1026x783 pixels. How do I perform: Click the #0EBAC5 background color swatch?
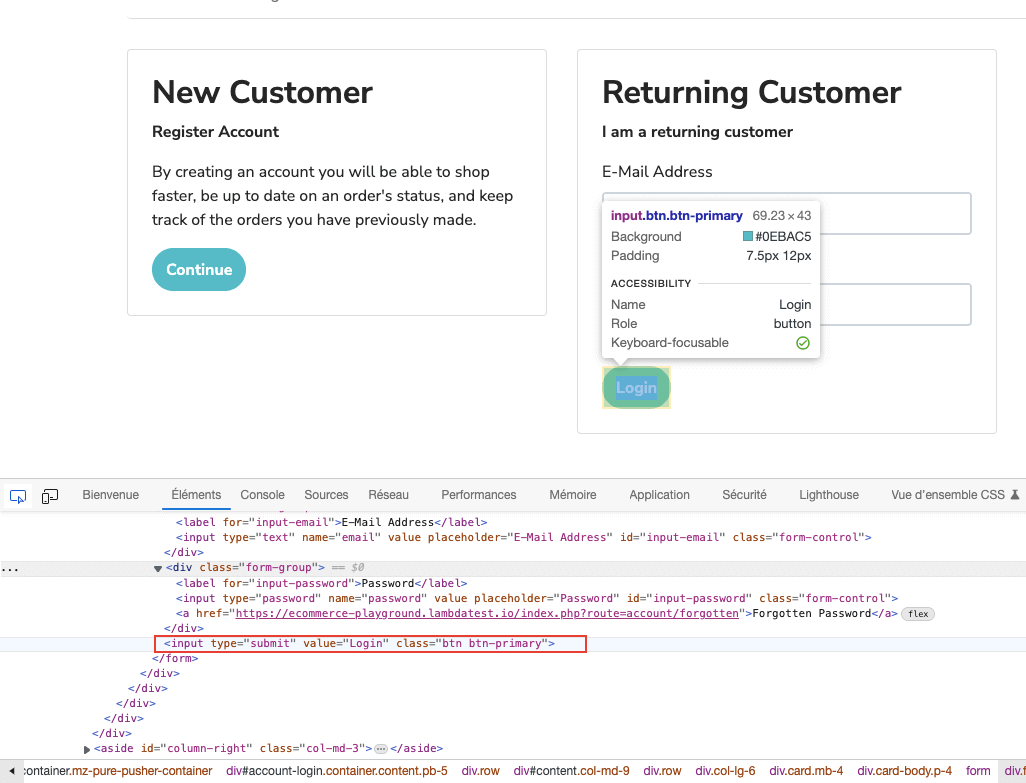click(x=748, y=237)
